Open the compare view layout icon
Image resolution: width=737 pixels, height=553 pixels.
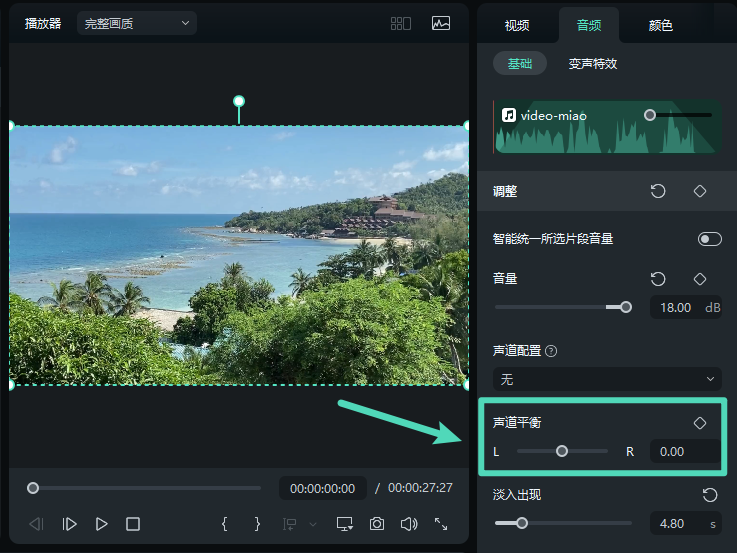click(x=400, y=23)
